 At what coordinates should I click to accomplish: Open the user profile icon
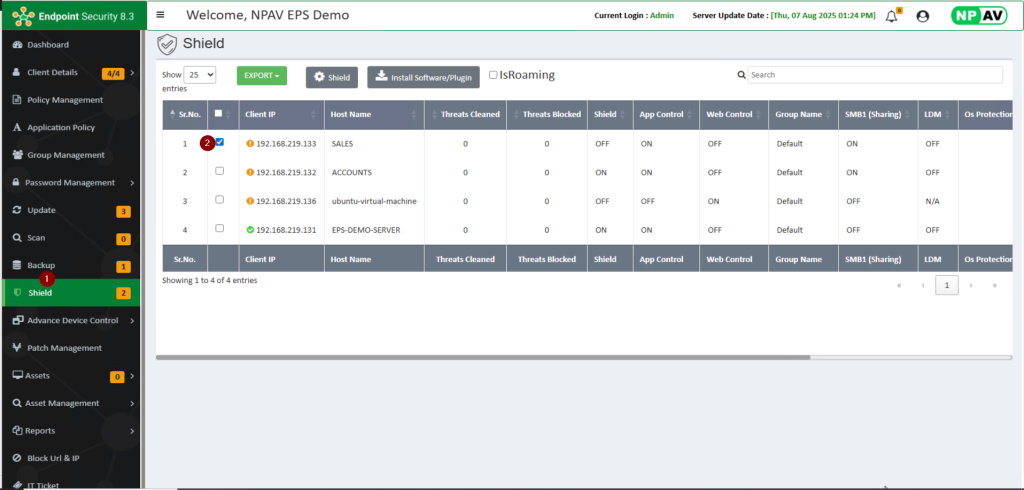[x=922, y=16]
